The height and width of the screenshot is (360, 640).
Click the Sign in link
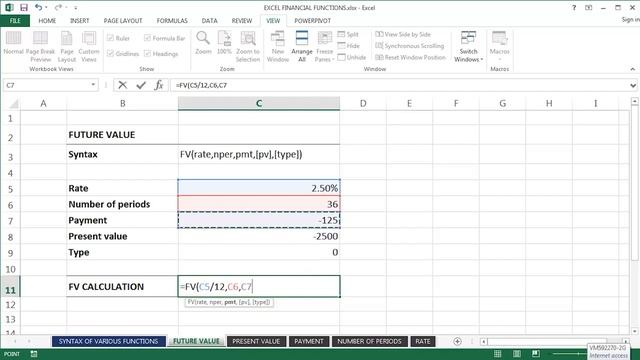630,20
